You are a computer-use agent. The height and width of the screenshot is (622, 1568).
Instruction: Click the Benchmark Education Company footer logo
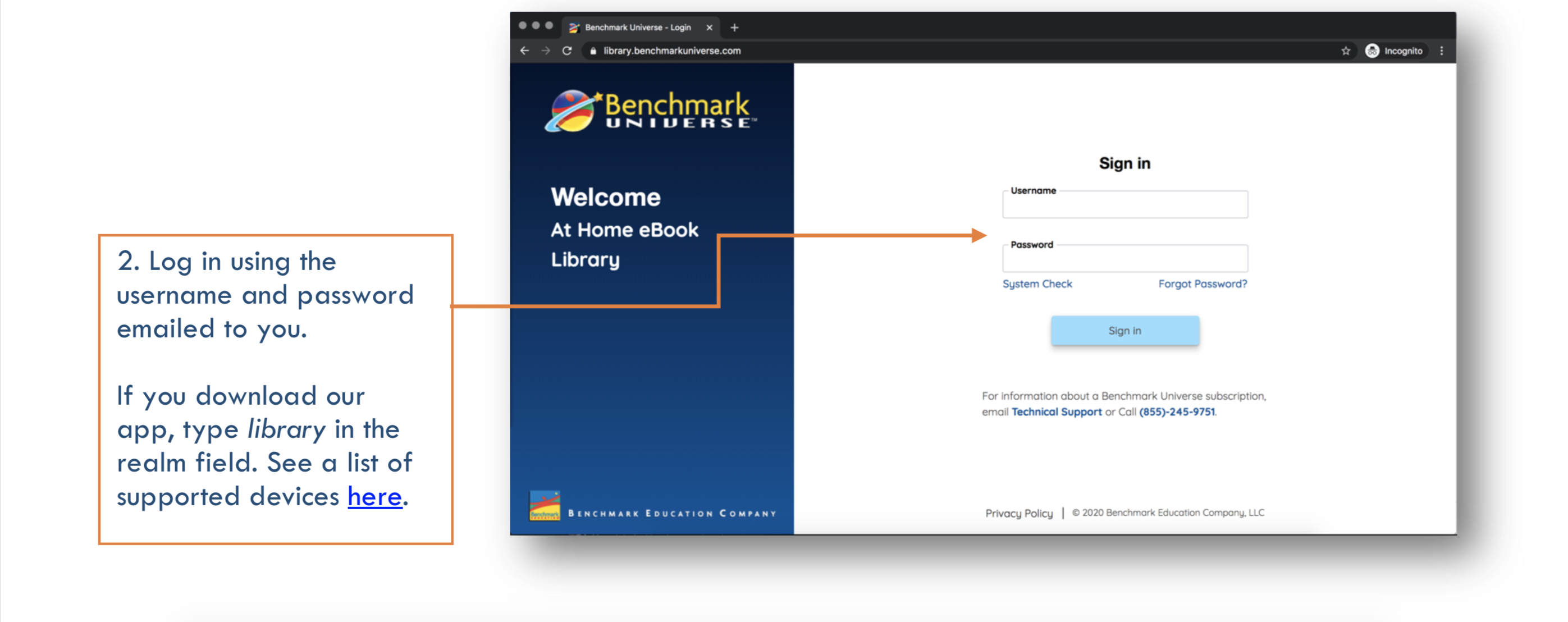pos(652,506)
